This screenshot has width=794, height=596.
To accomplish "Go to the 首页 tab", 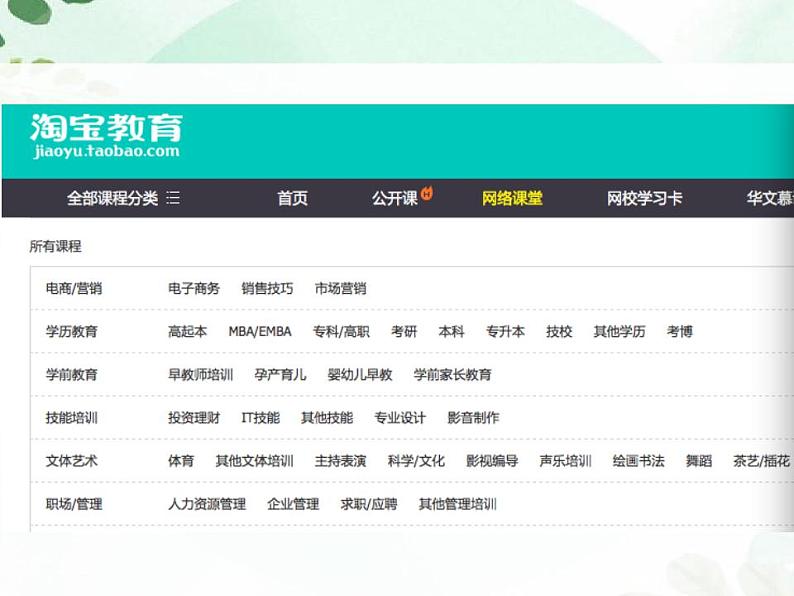I will coord(292,198).
